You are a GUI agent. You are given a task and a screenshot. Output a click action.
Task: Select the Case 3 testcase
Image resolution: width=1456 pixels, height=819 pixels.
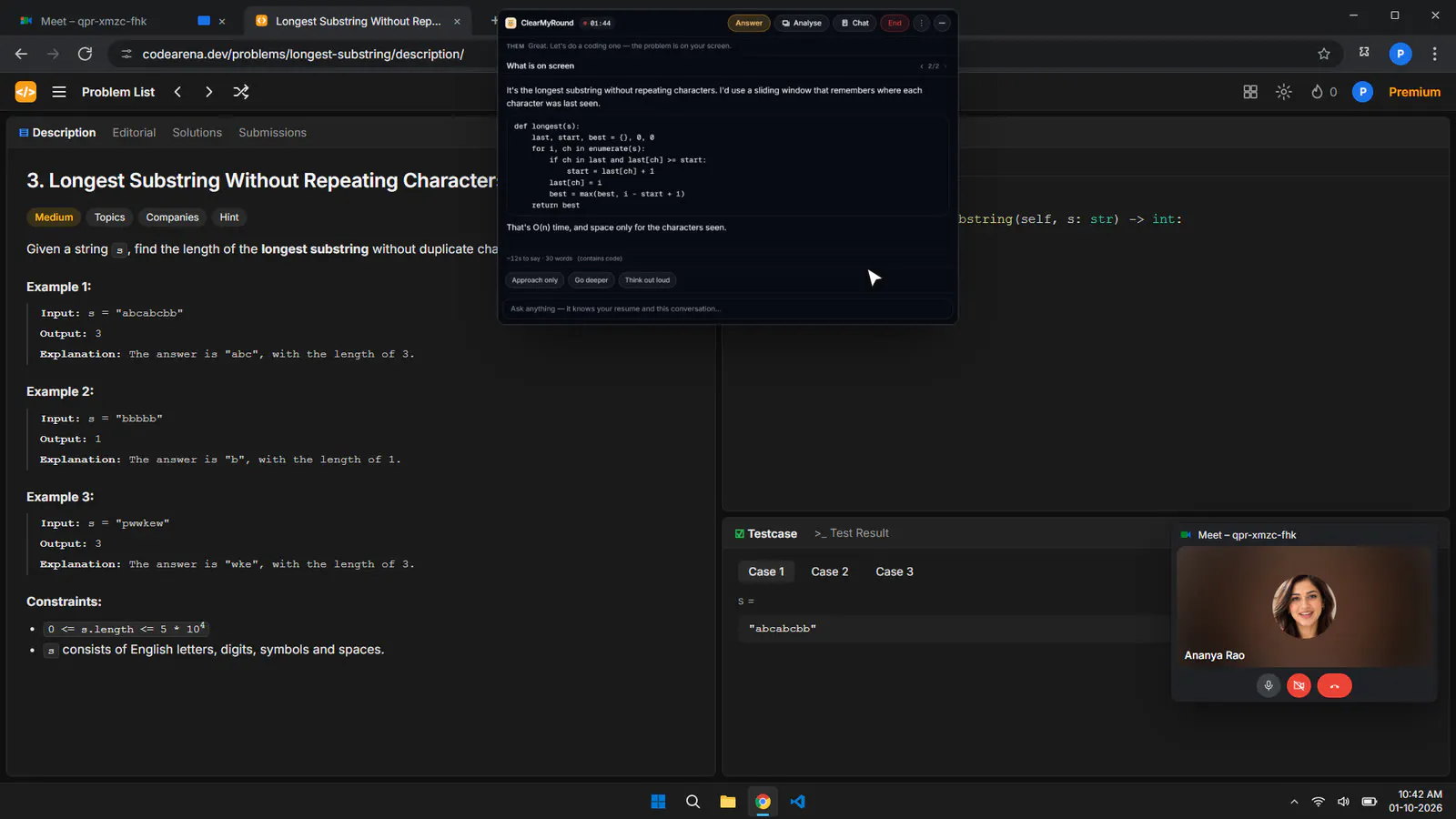coord(895,571)
